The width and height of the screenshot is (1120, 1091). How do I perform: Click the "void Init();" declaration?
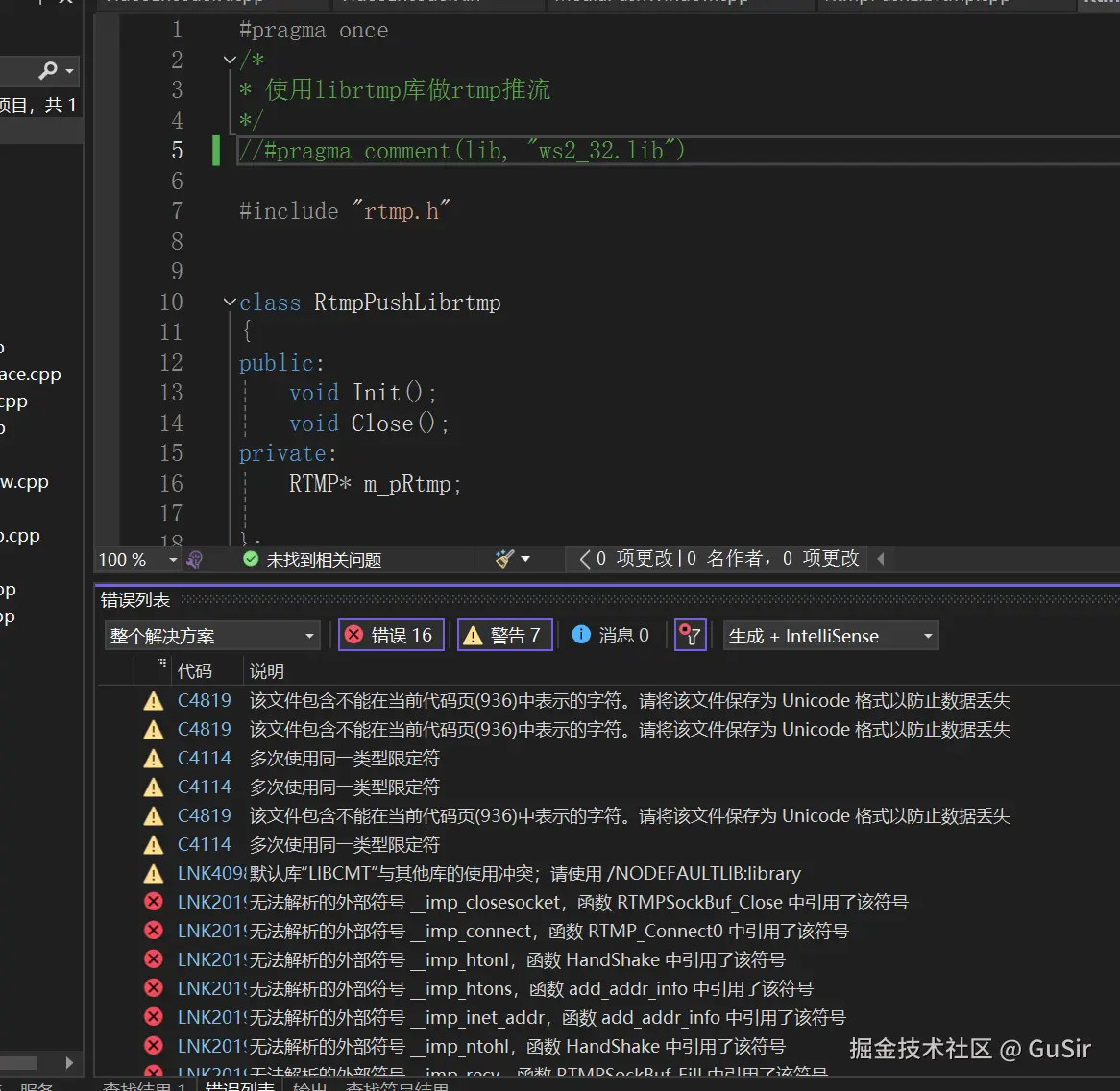click(x=363, y=393)
